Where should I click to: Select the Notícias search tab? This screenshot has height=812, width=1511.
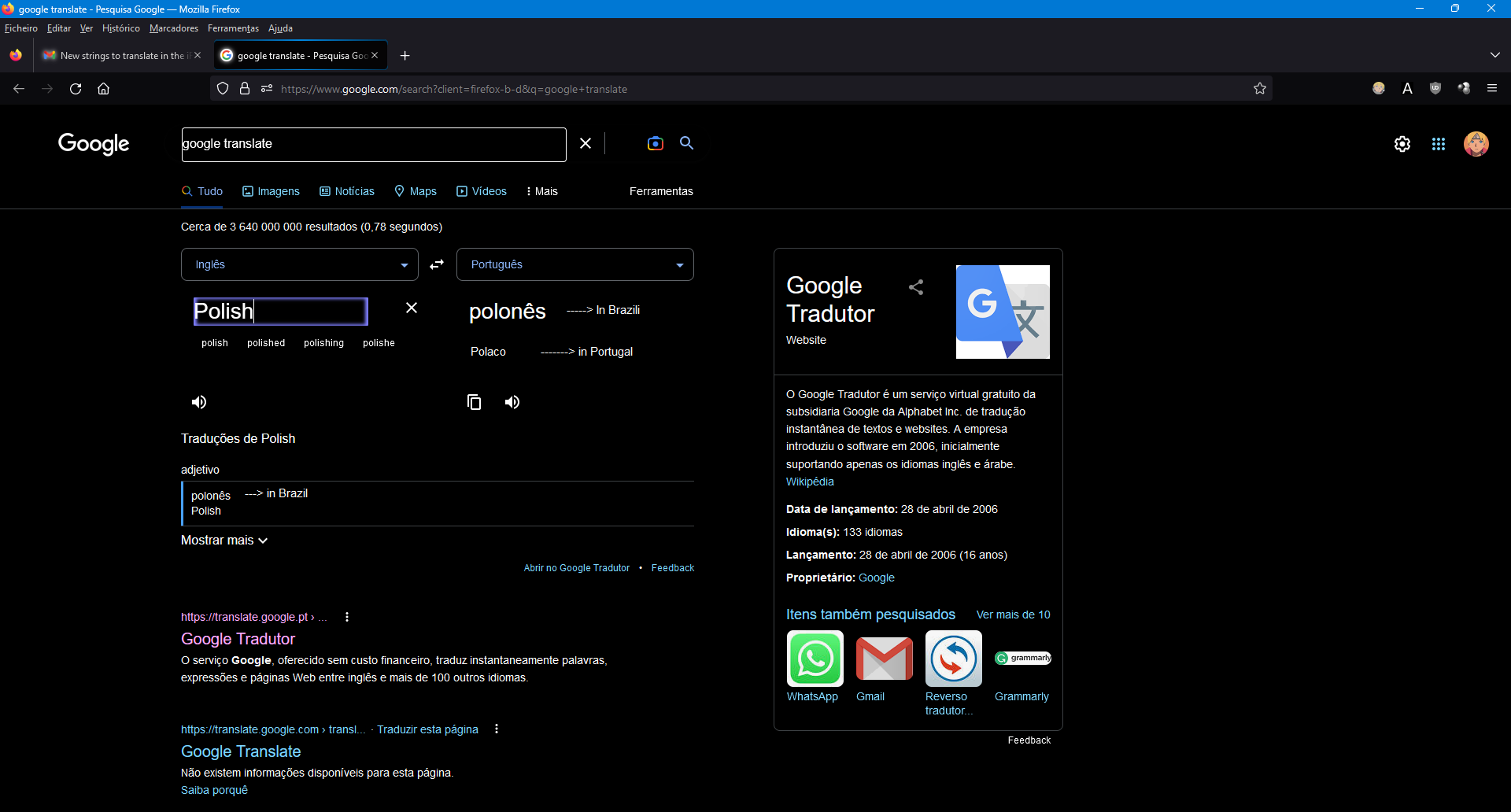click(347, 191)
